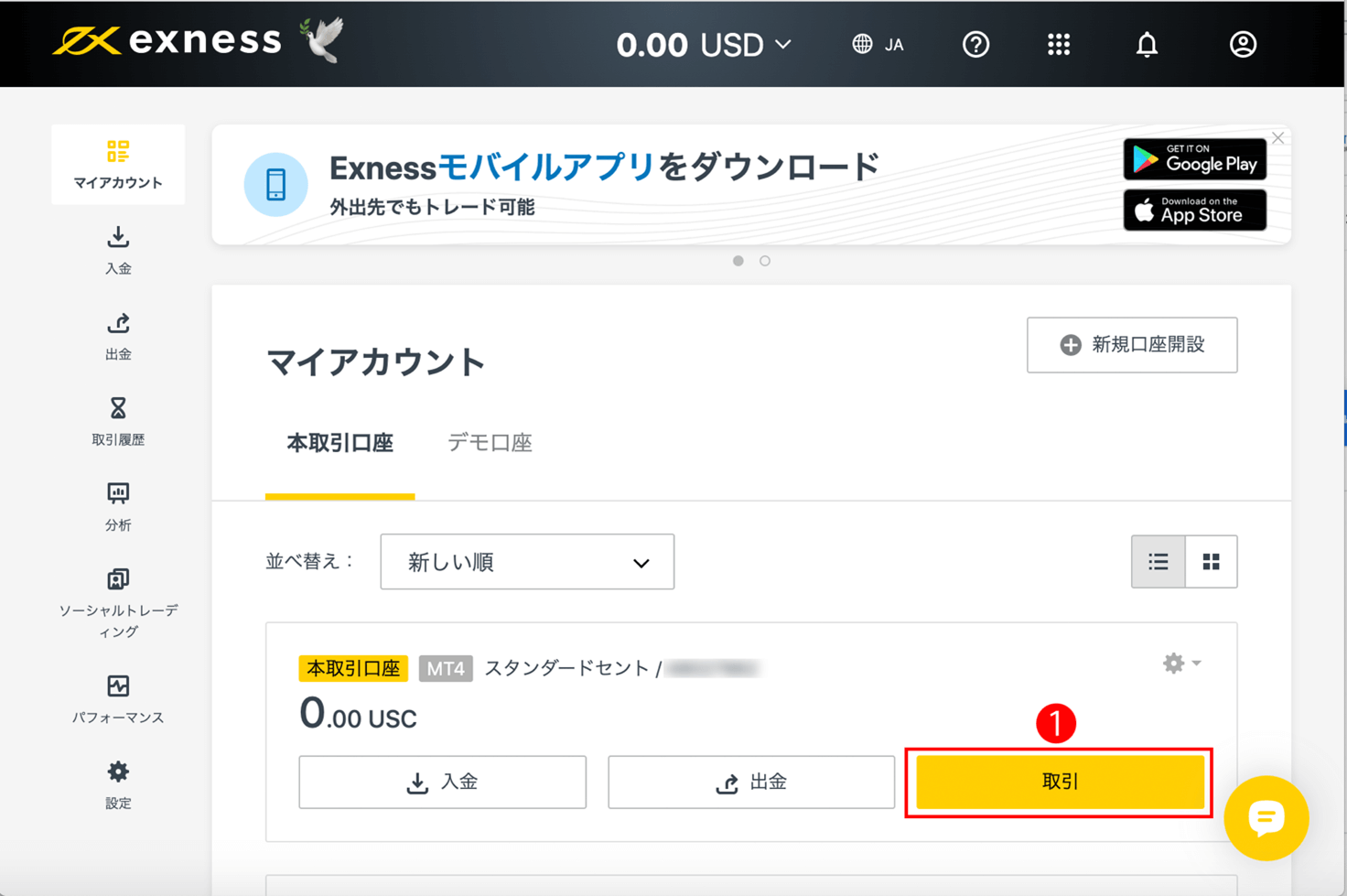Click the yellow 取引 button
This screenshot has width=1347, height=896.
[x=1060, y=782]
